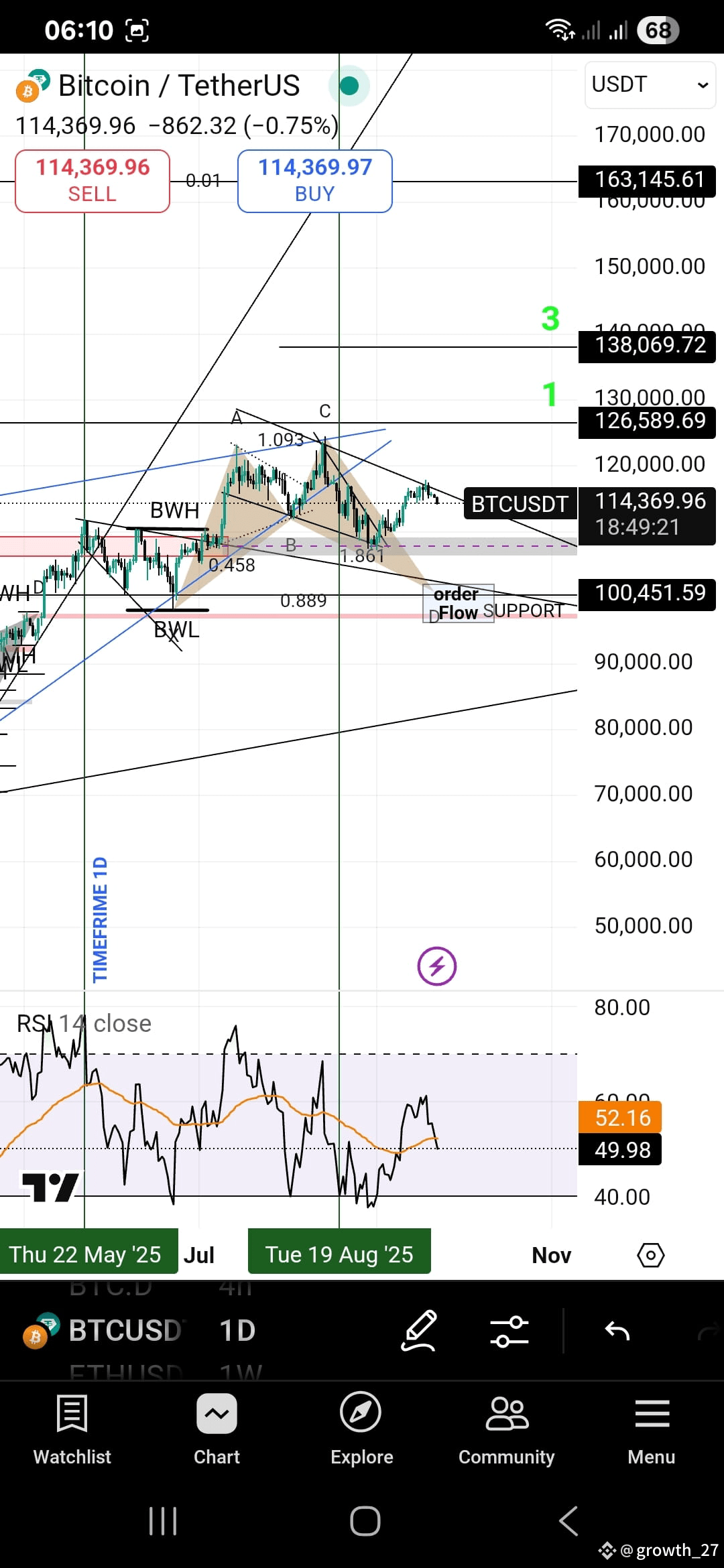Open the Explore tab
Viewport: 724px width, 1568px height.
click(x=361, y=1429)
